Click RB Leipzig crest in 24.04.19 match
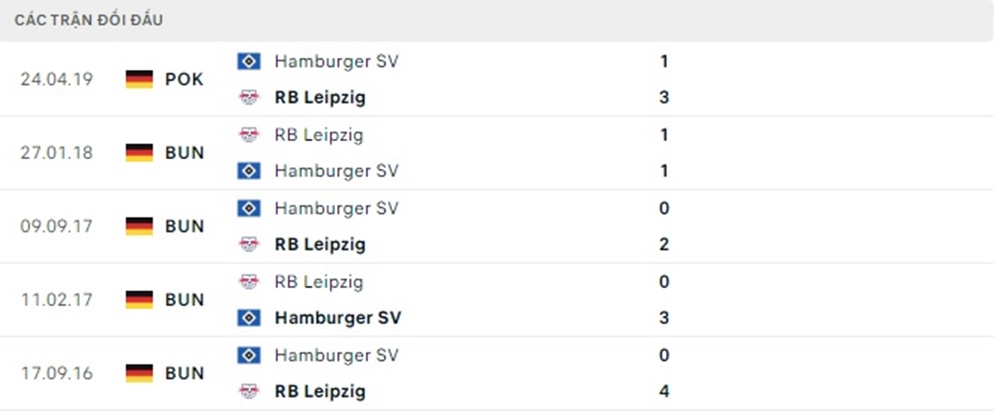 (x=248, y=98)
